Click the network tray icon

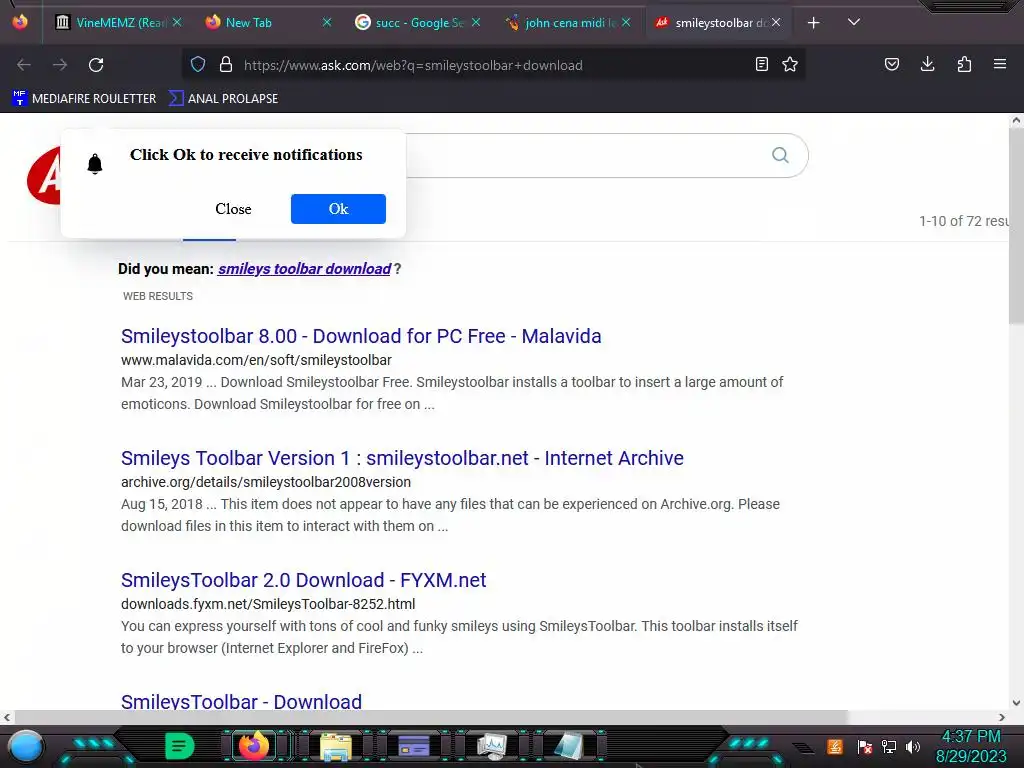889,746
